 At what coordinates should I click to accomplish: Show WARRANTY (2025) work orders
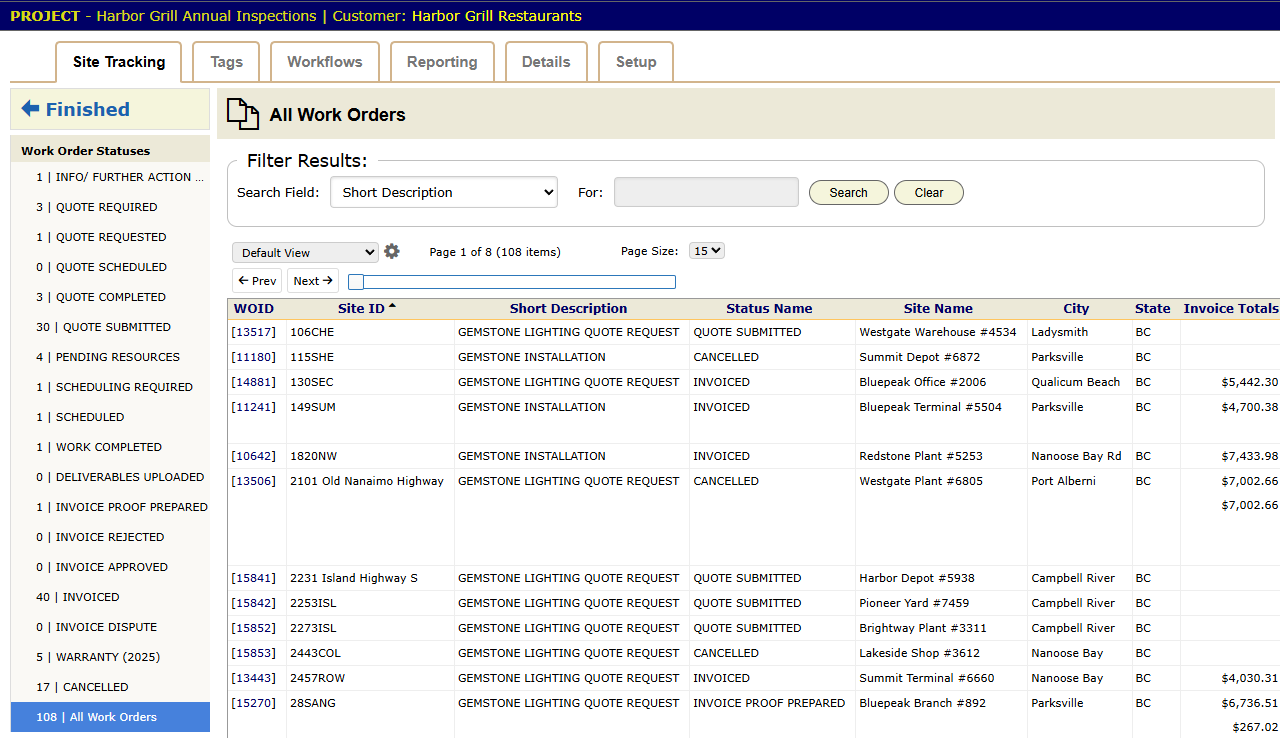(110, 657)
